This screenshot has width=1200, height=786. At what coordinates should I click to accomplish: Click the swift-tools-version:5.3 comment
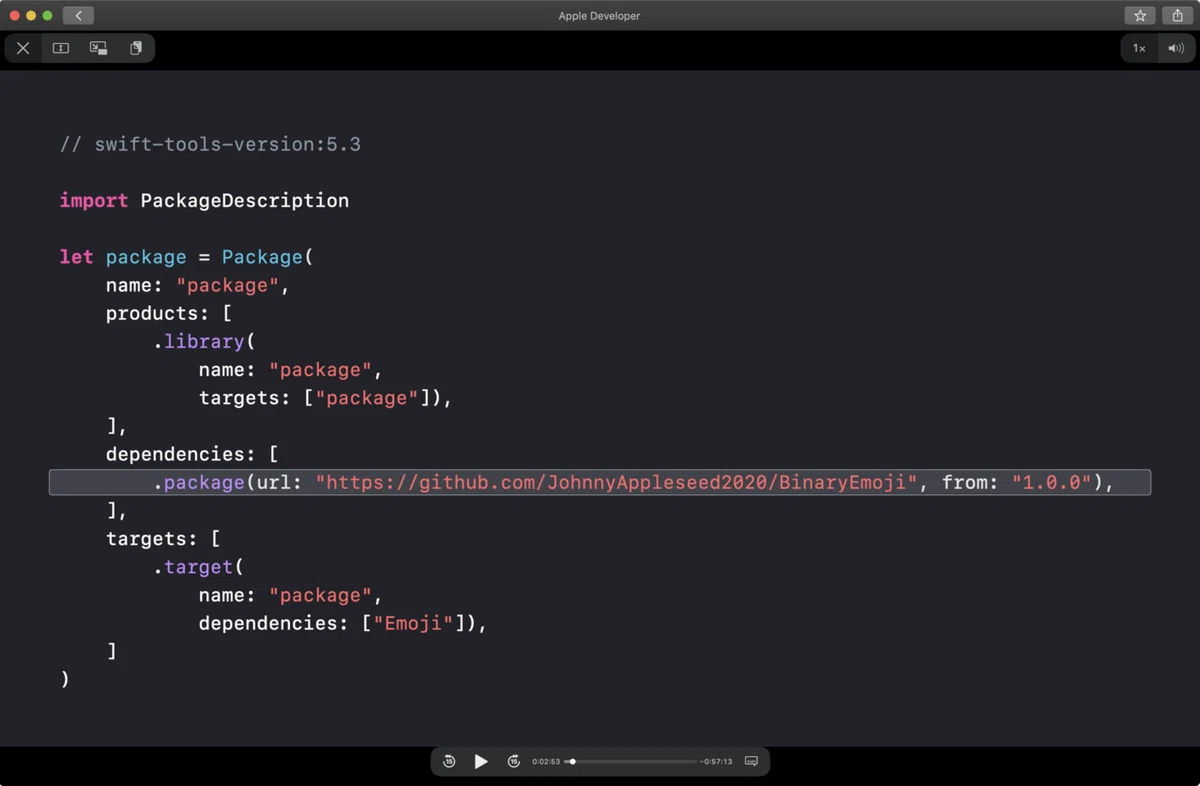210,144
